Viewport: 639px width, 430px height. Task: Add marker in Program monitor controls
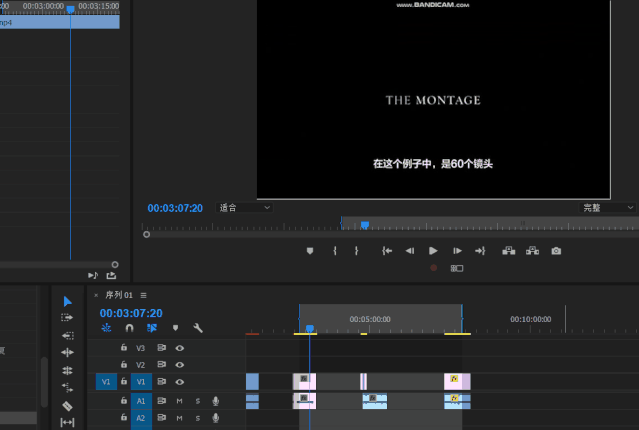(310, 251)
